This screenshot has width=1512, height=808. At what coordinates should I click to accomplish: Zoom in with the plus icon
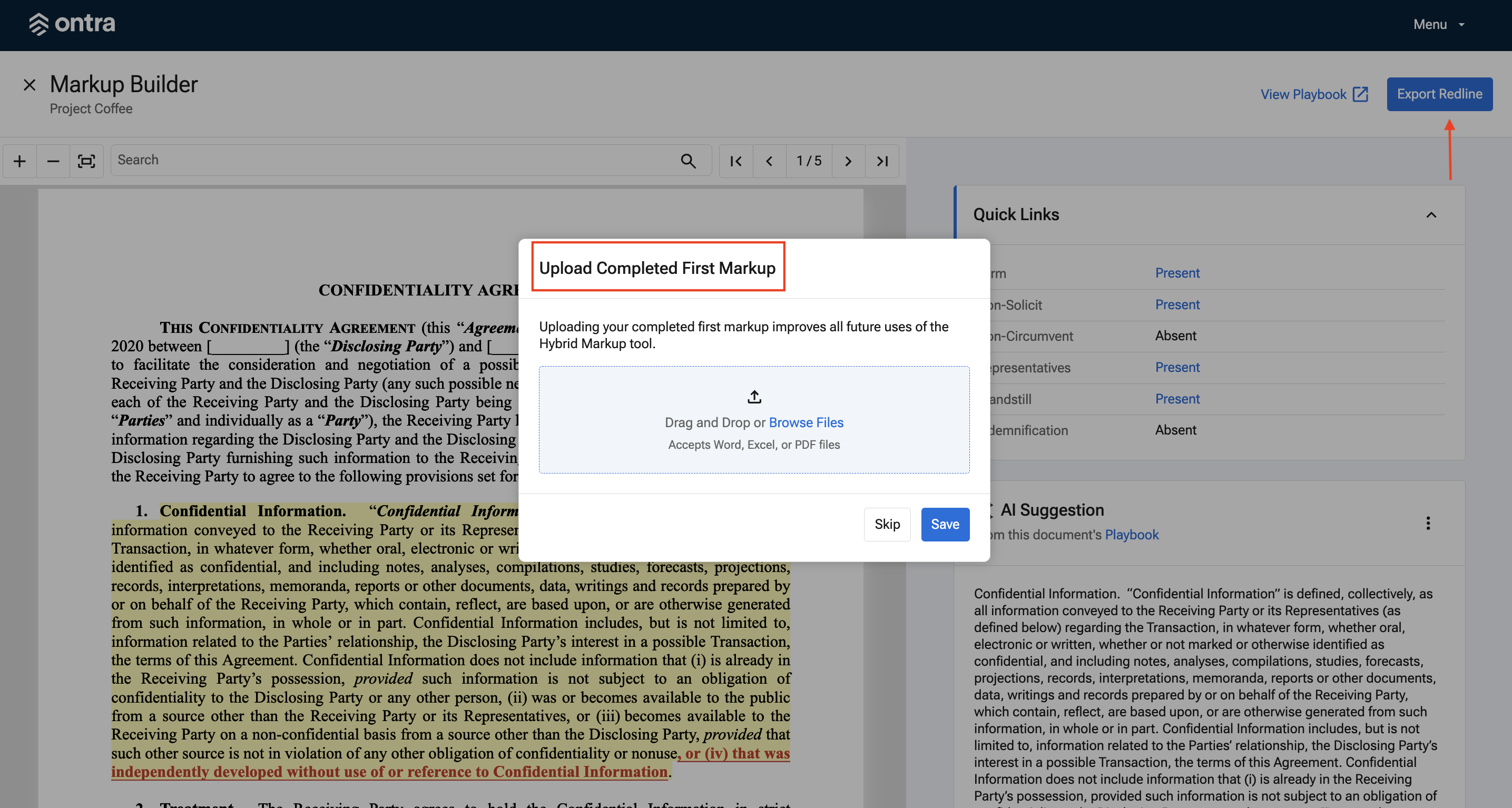[19, 161]
